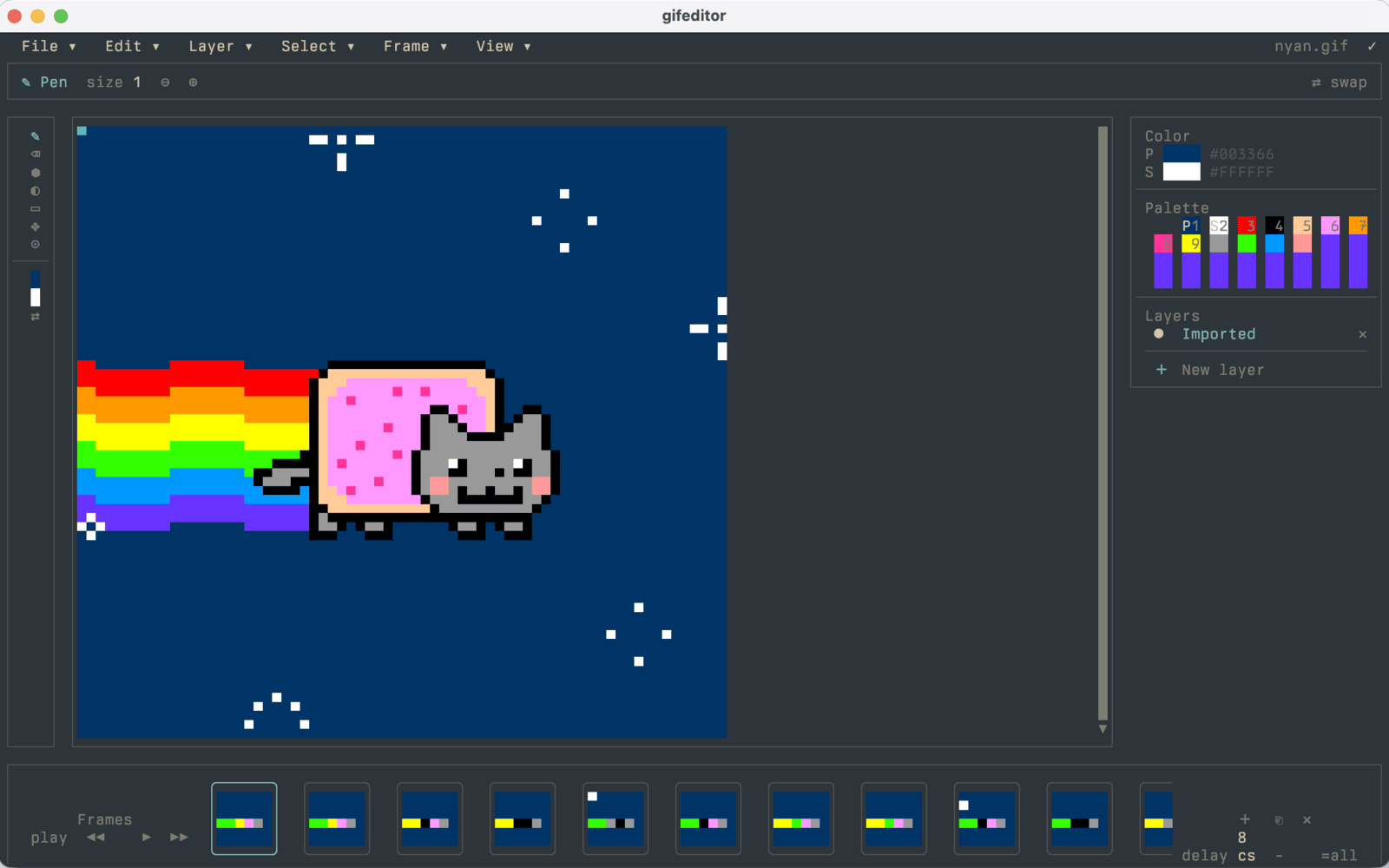Image resolution: width=1389 pixels, height=868 pixels.
Task: Click the canvas vertical scrollbar
Action: click(x=1103, y=424)
